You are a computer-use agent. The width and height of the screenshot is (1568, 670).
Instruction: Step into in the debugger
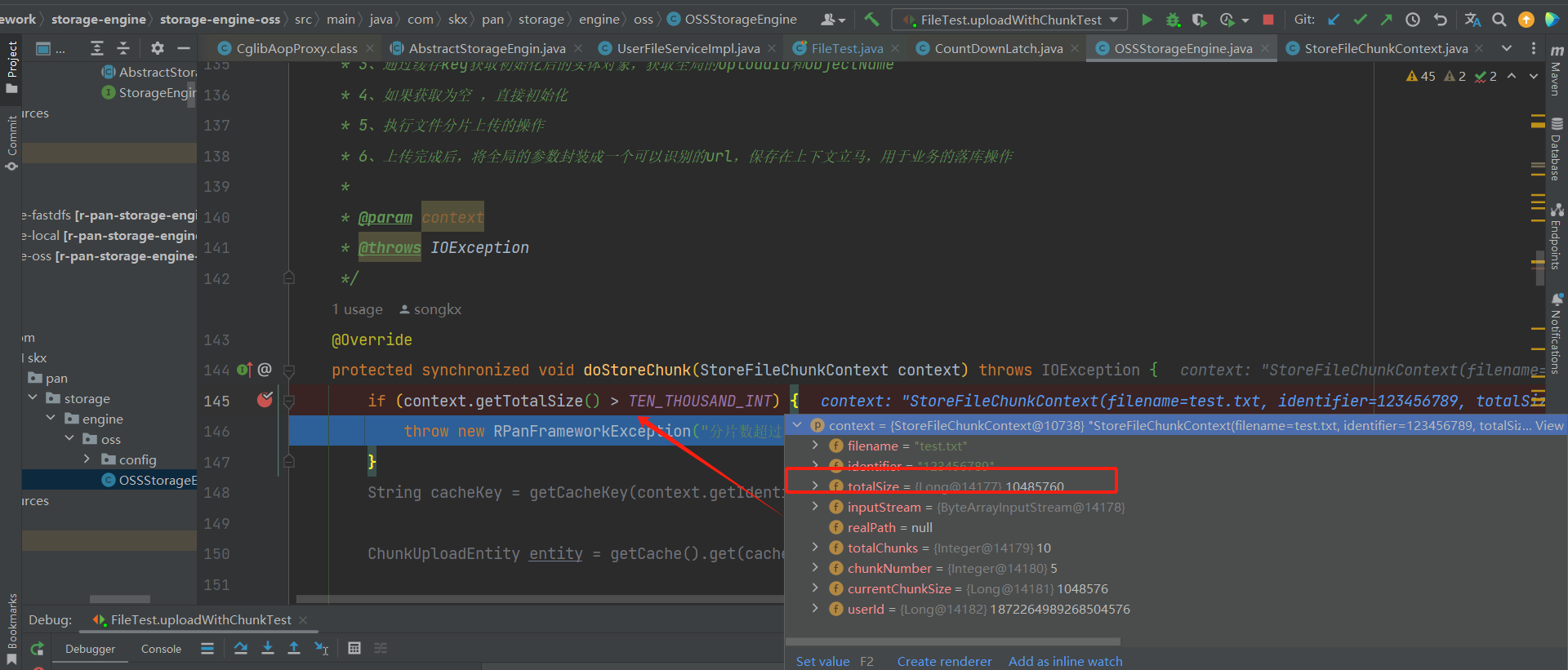(x=268, y=648)
